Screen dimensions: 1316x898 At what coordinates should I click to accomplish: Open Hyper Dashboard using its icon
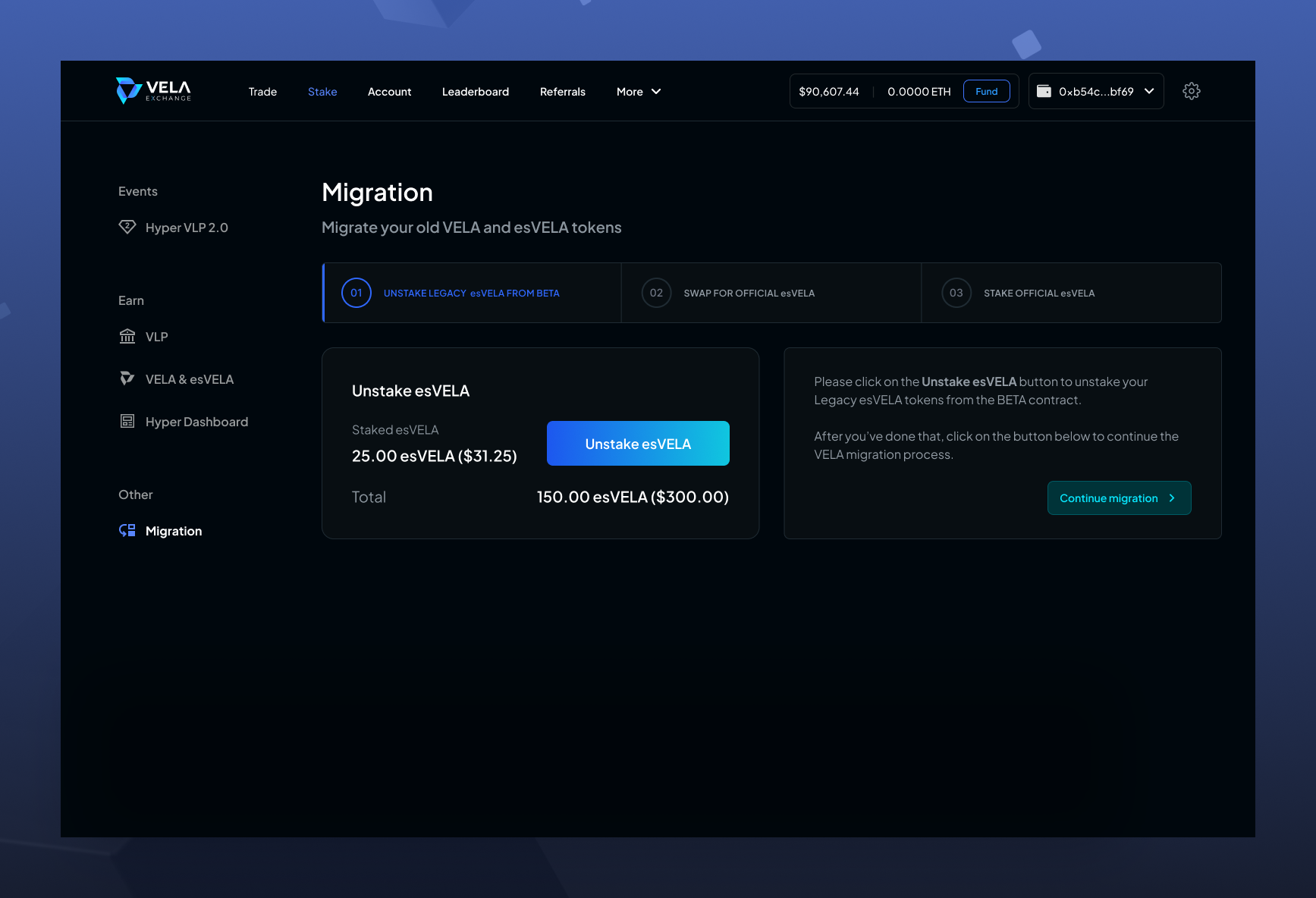click(x=127, y=420)
